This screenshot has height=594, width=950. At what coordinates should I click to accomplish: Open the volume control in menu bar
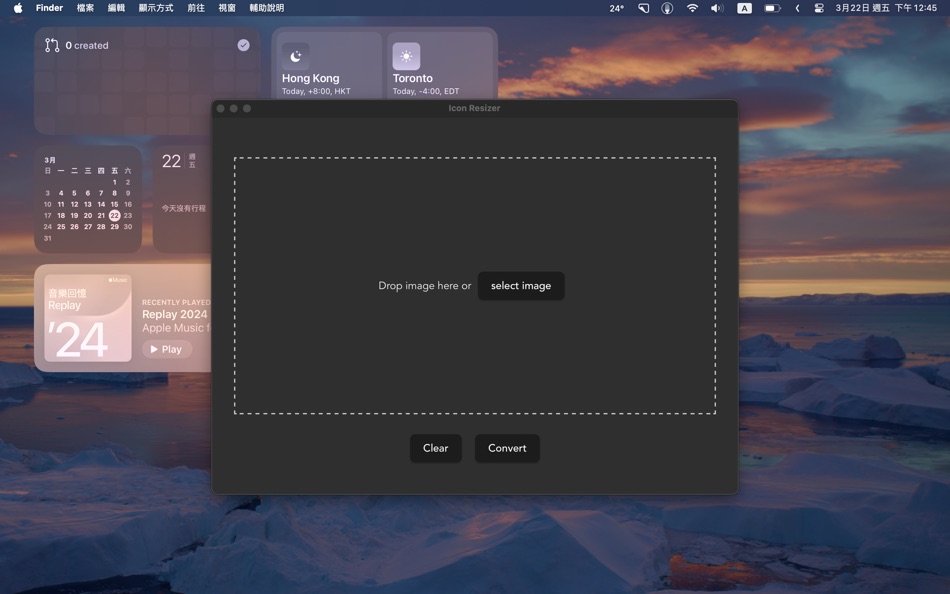pos(717,8)
